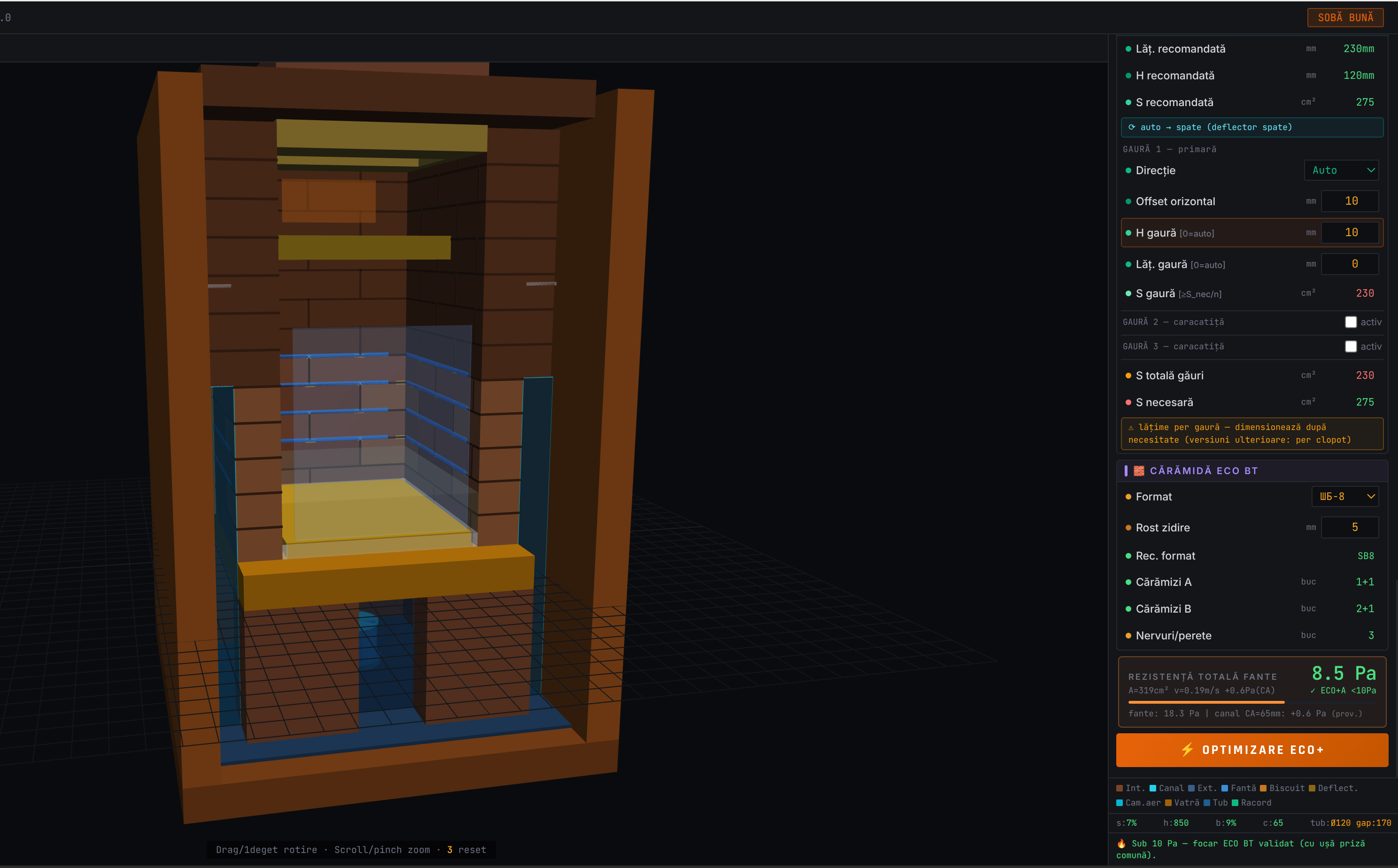
Task: Open the Format ШБ-8 dropdown
Action: (1345, 497)
